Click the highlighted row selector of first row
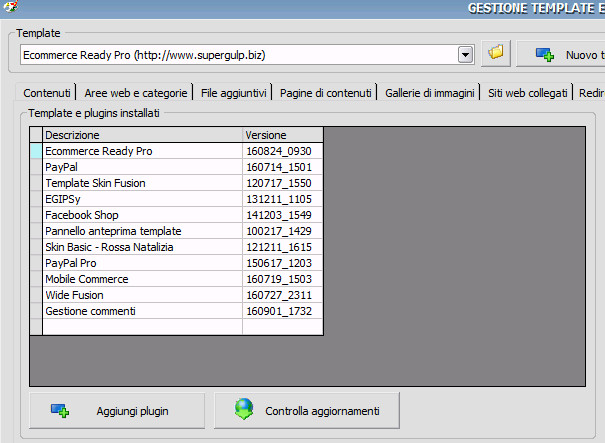Viewport: 605px width, 443px height. click(x=36, y=151)
